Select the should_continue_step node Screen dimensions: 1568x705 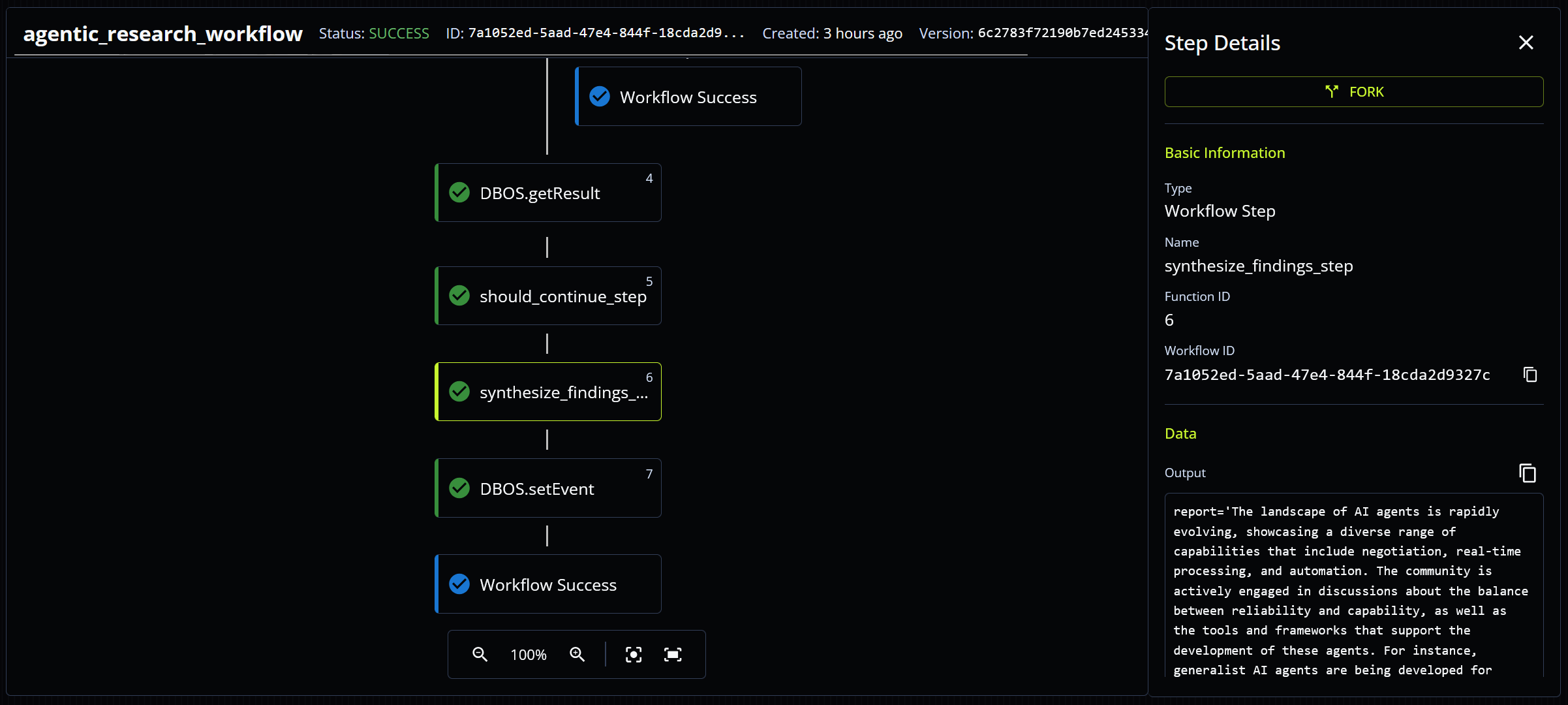click(548, 296)
